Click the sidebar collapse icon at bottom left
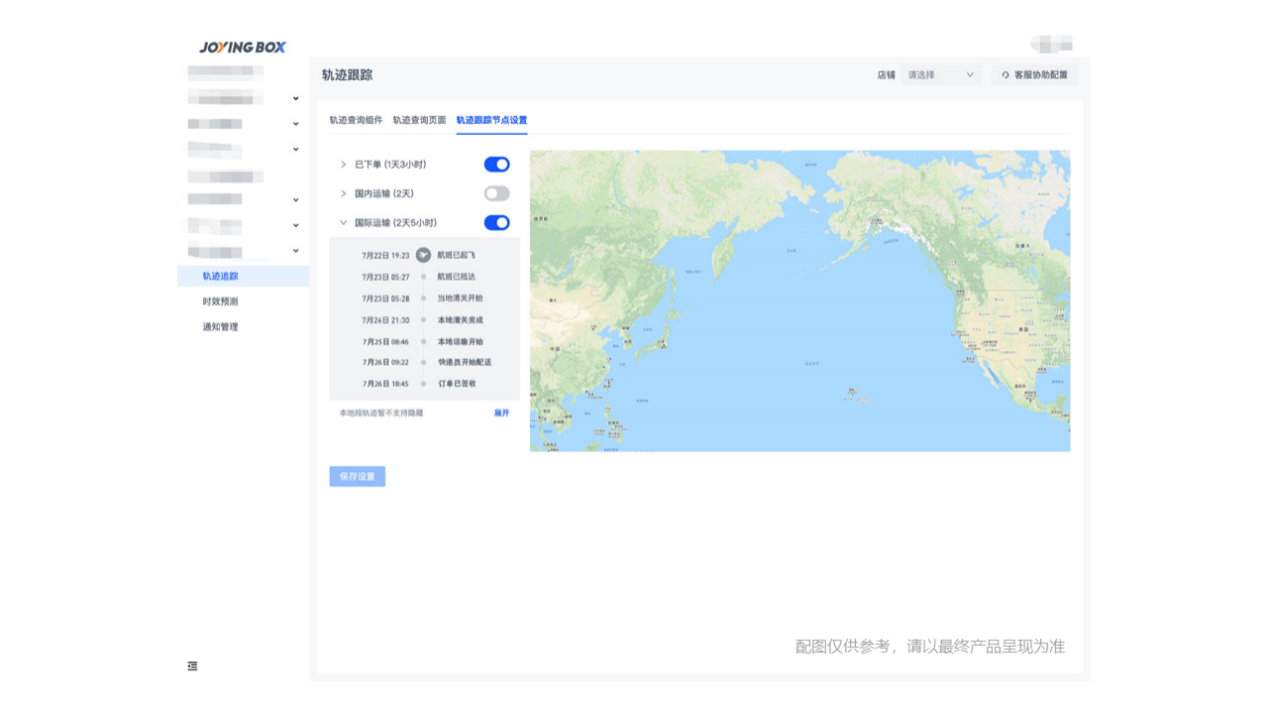 [193, 666]
